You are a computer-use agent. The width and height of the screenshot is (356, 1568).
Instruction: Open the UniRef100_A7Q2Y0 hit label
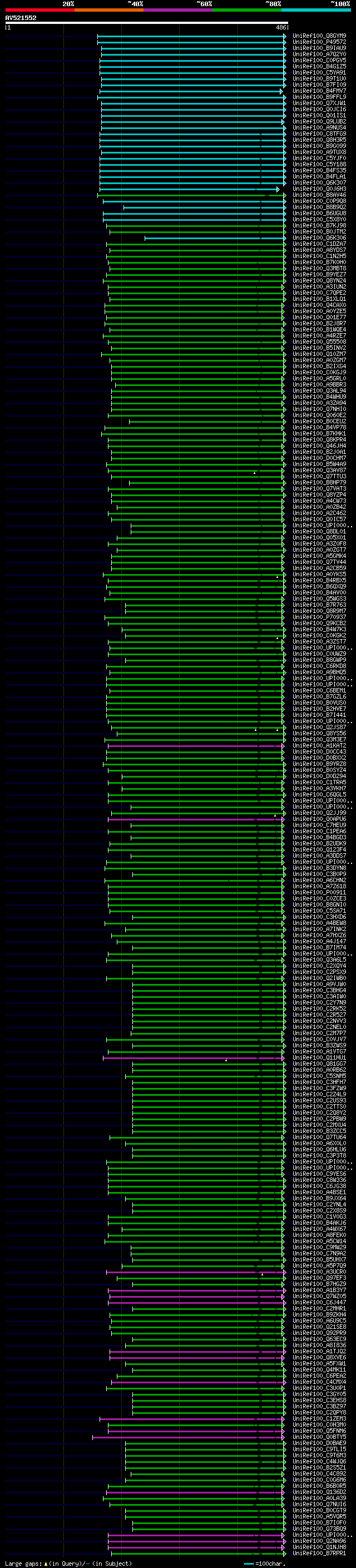tap(319, 54)
